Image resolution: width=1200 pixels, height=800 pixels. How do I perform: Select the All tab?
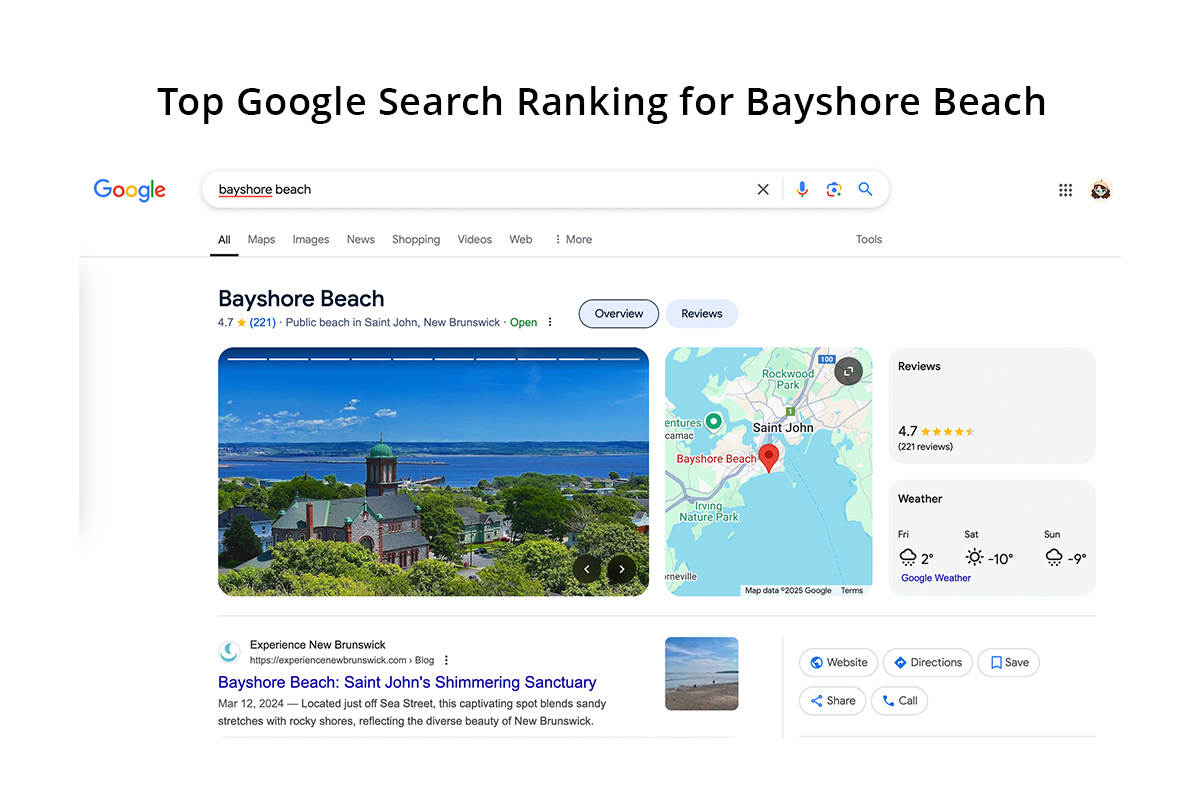click(224, 239)
